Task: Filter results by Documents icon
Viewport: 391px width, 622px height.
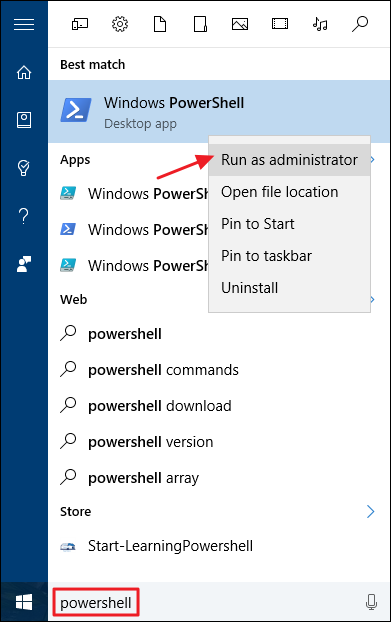Action: point(160,25)
